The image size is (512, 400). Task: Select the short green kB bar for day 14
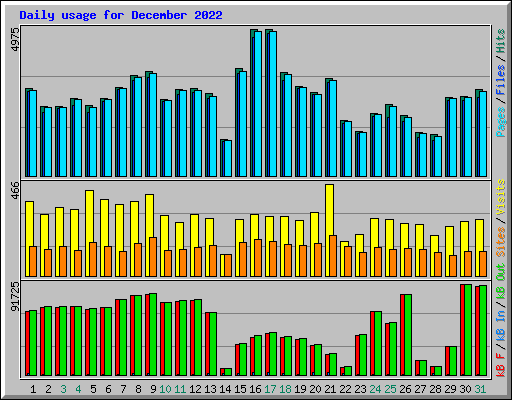pyautogui.click(x=228, y=372)
